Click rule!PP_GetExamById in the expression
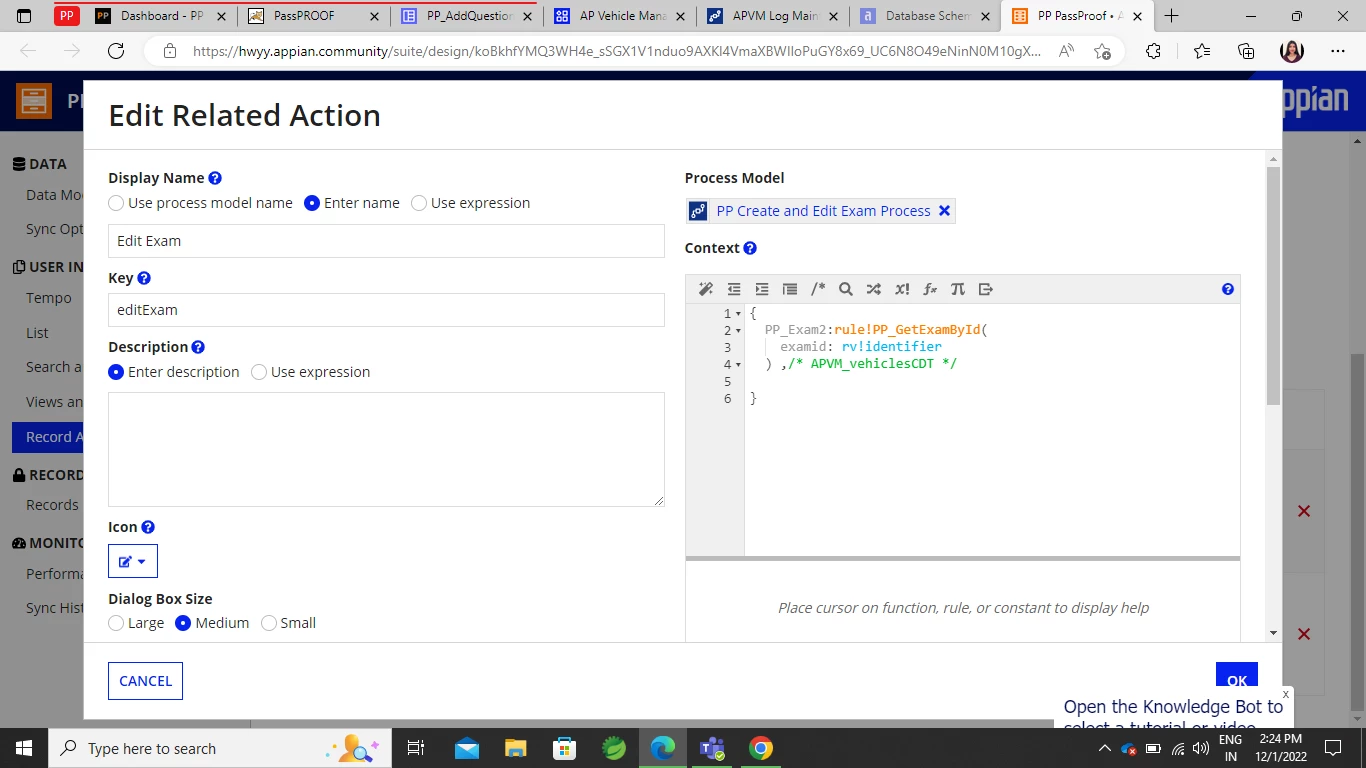Screen dimensions: 1366x768 point(907,330)
